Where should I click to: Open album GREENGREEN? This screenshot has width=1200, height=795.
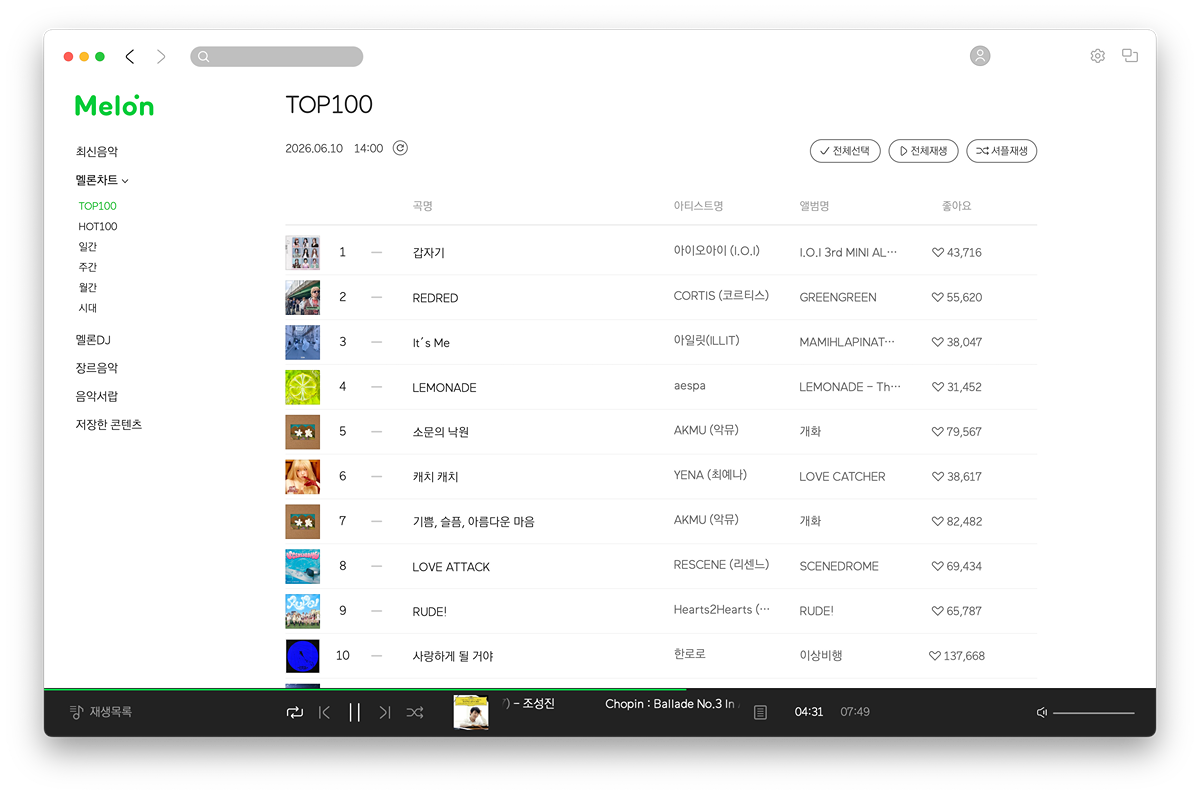[838, 298]
